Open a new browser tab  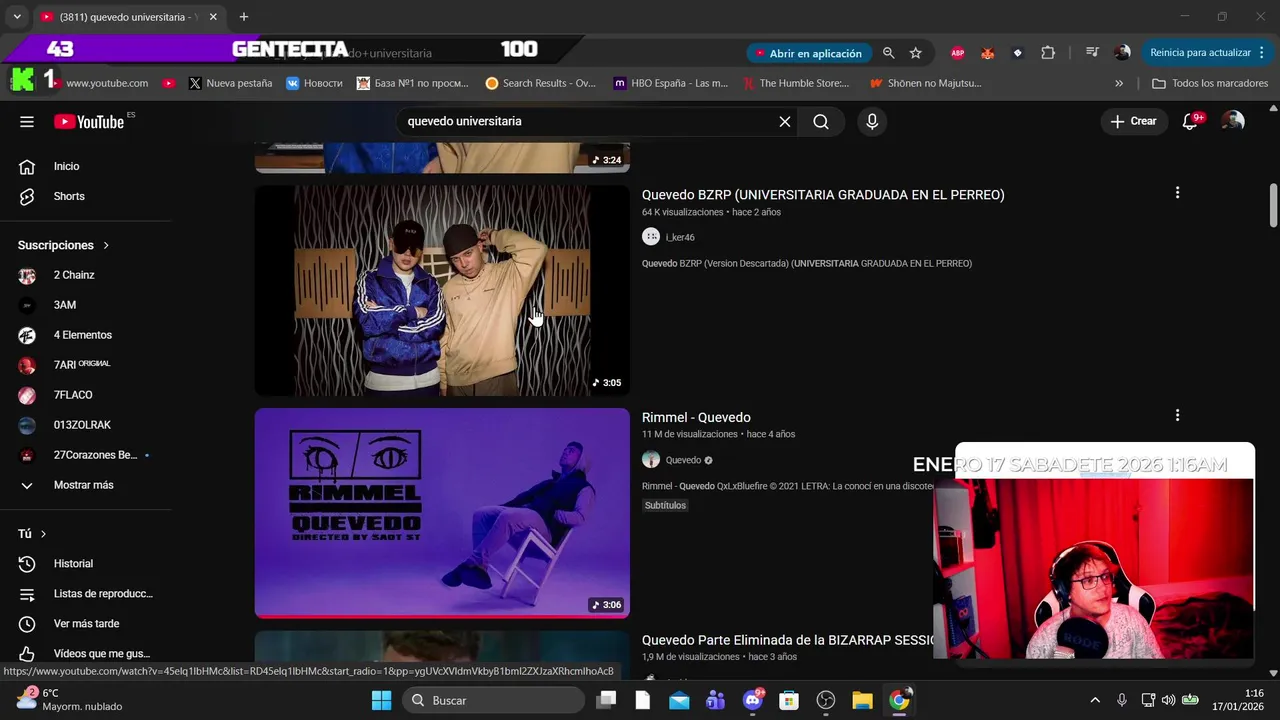[243, 17]
